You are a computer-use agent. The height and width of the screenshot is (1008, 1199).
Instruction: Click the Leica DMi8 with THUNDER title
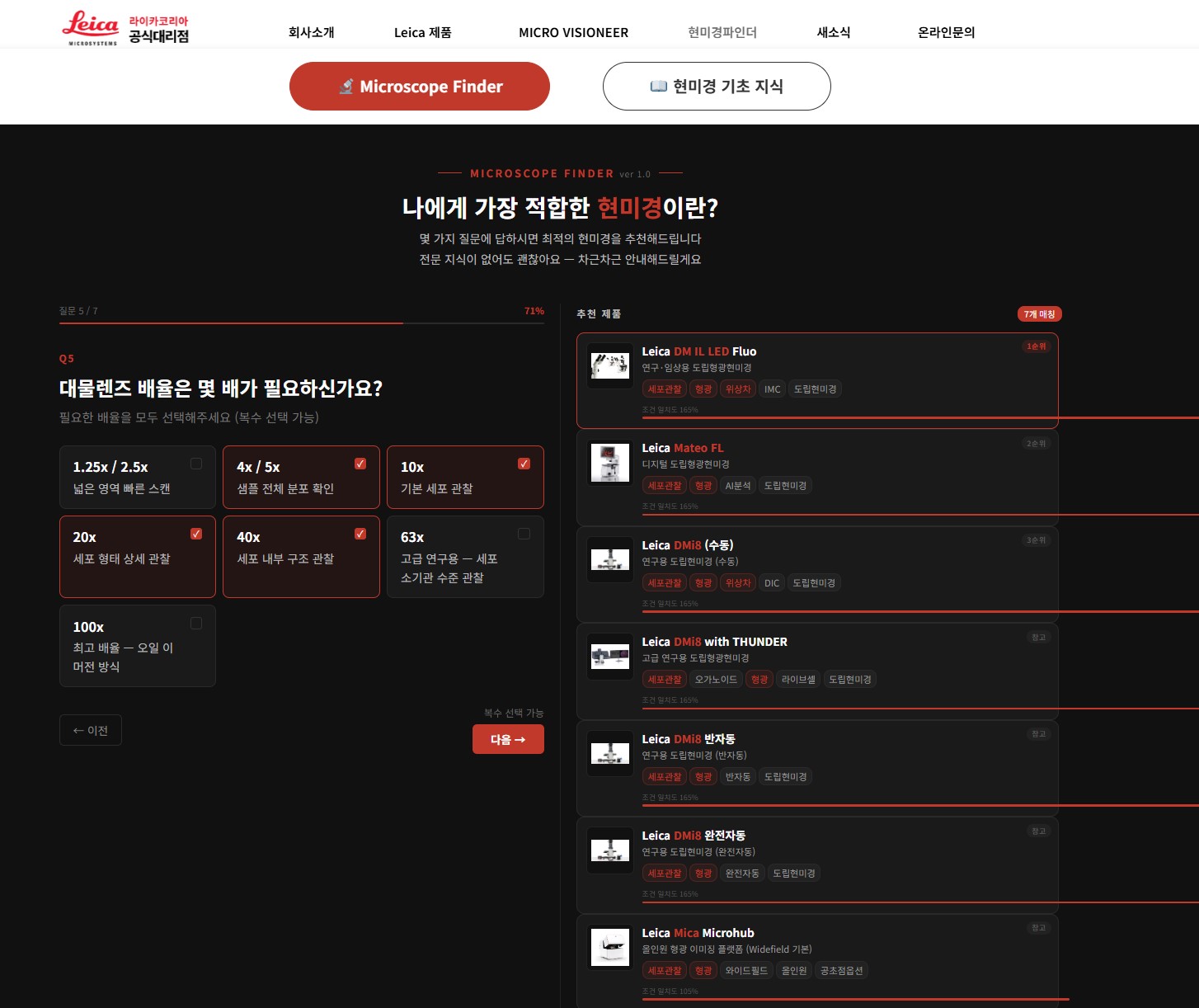pos(715,642)
